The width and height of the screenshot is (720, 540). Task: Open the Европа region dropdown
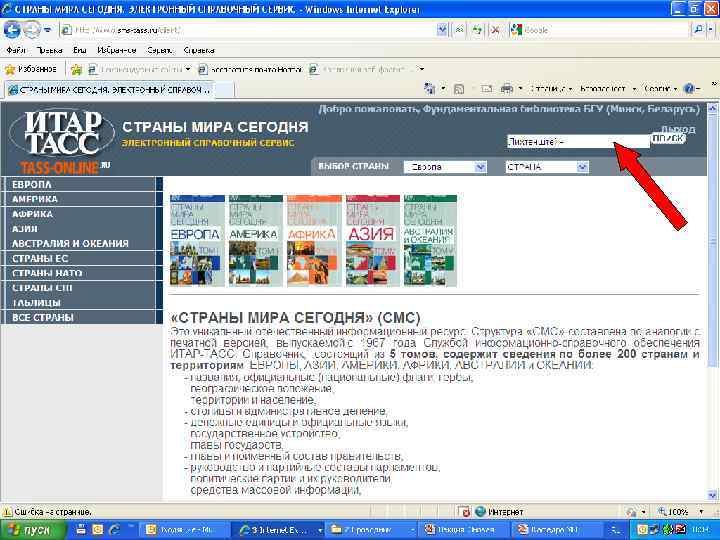(x=445, y=167)
